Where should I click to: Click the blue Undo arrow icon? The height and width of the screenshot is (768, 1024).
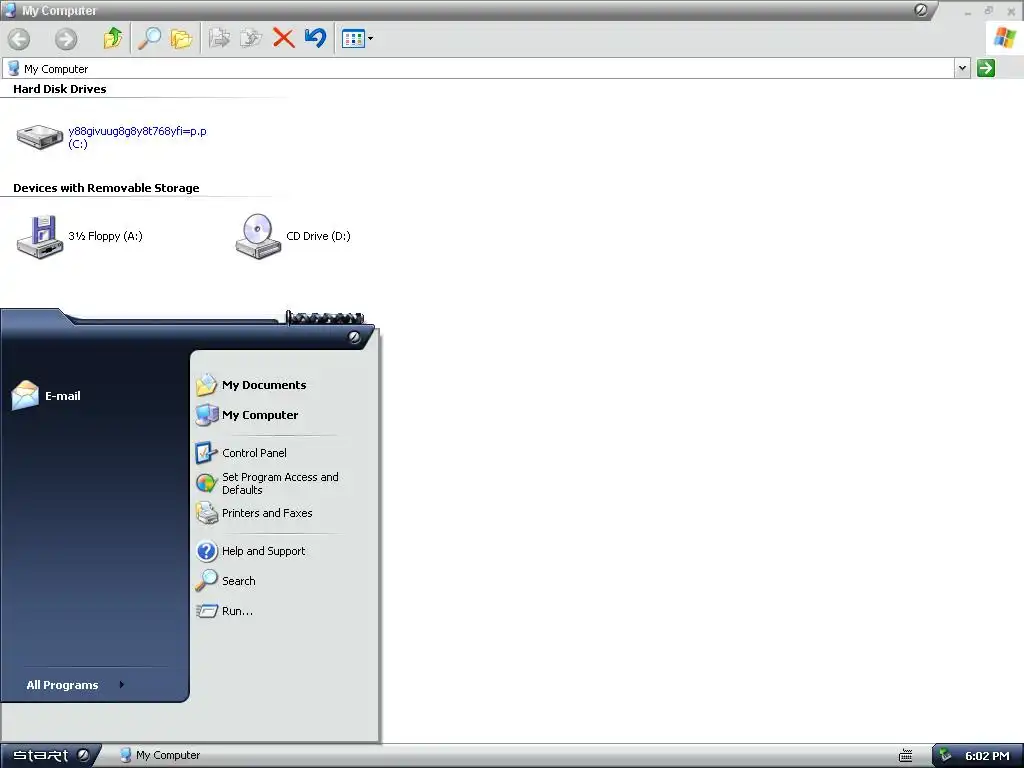(x=315, y=37)
